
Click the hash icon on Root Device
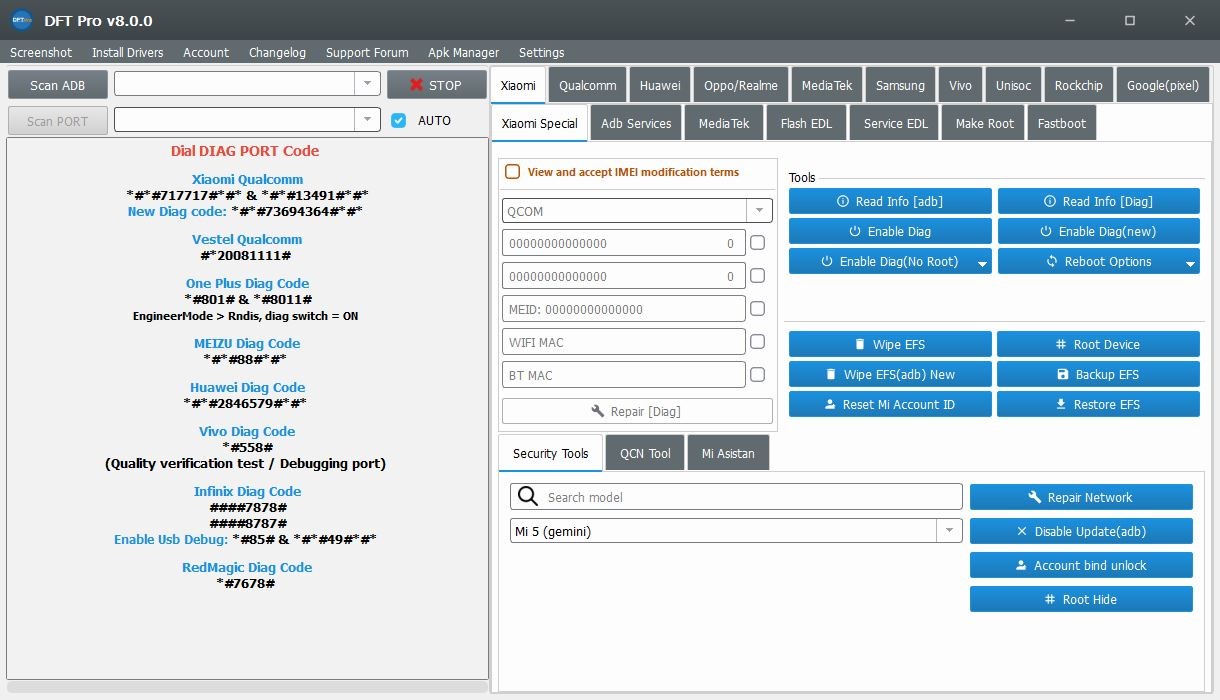[1061, 344]
